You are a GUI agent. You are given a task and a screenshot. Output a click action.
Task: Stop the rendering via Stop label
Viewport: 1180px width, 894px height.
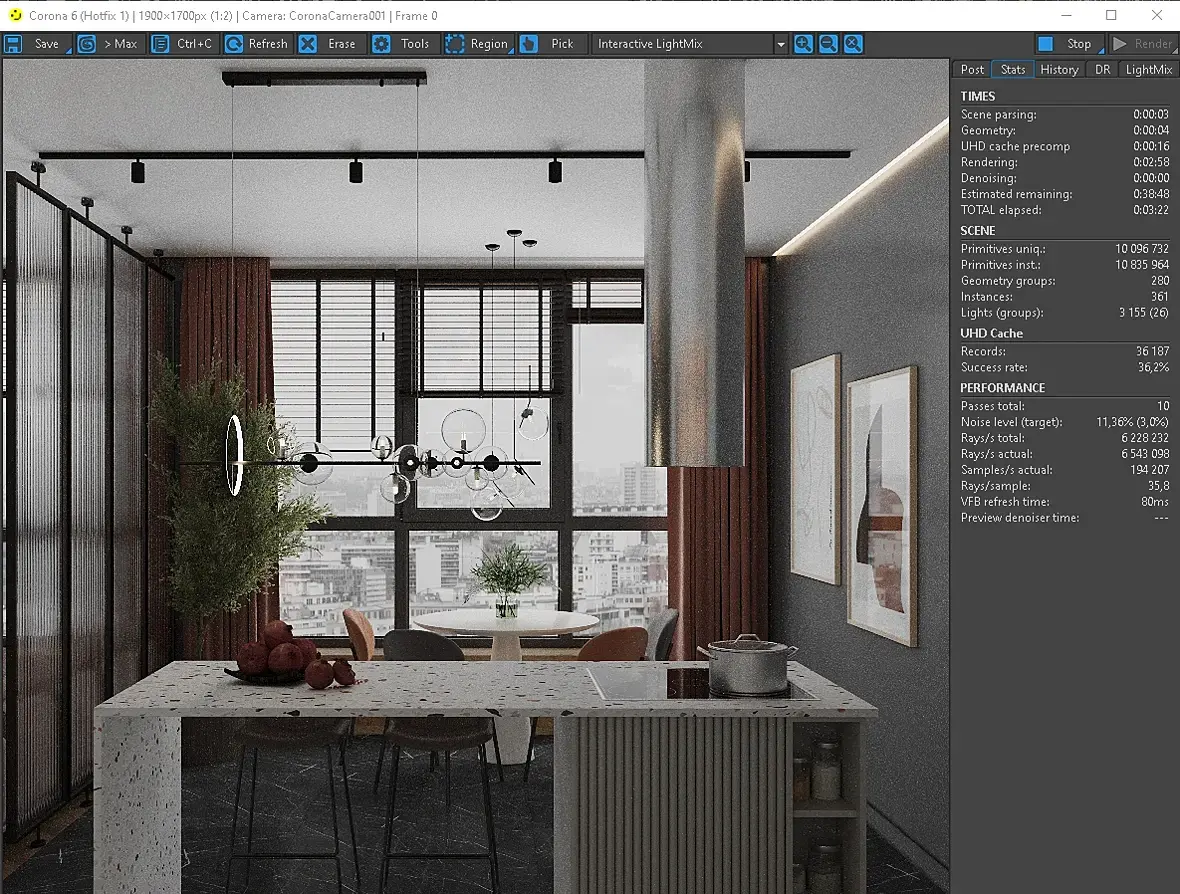(x=1078, y=44)
